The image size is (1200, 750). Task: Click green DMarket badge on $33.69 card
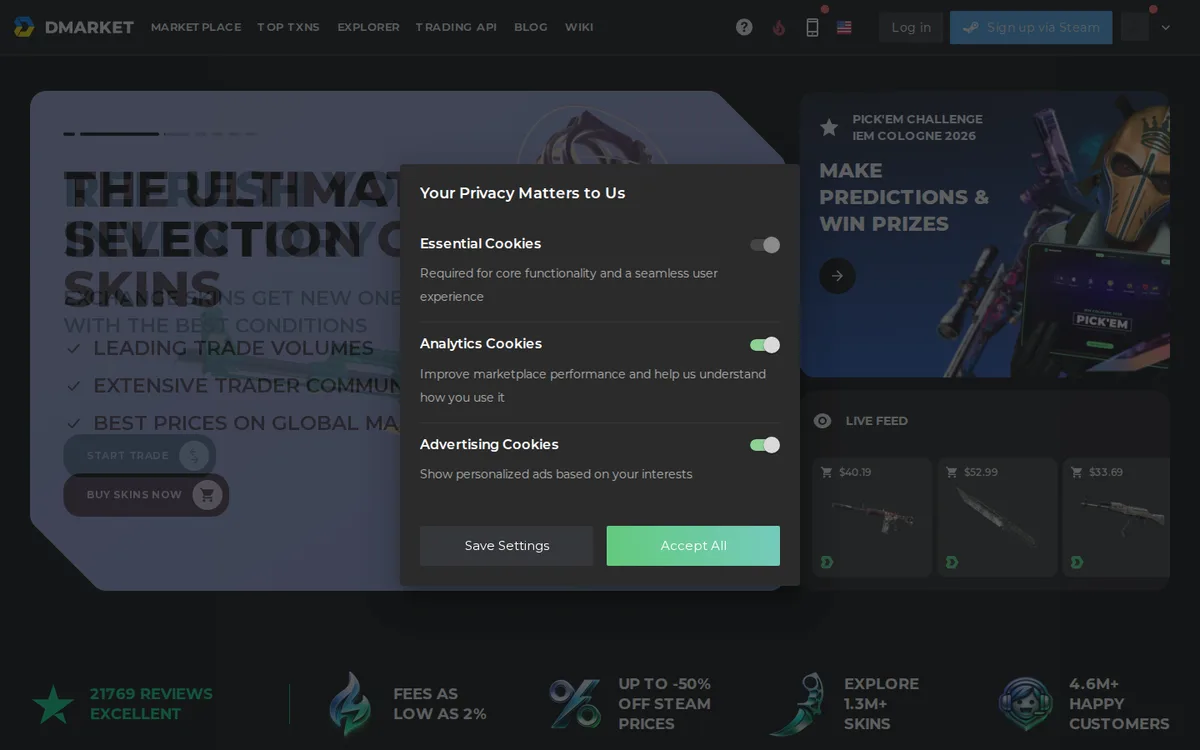click(x=1077, y=562)
